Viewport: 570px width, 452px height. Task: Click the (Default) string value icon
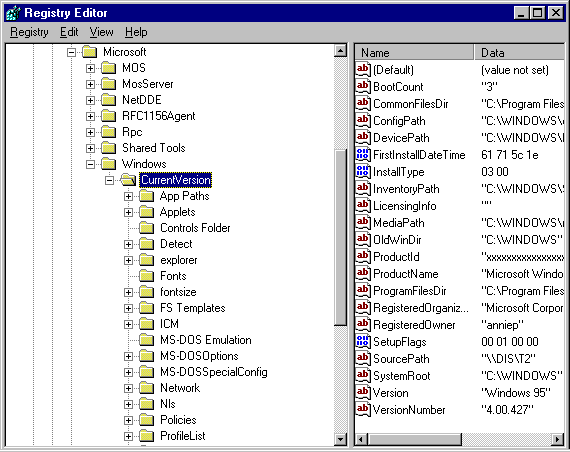363,69
